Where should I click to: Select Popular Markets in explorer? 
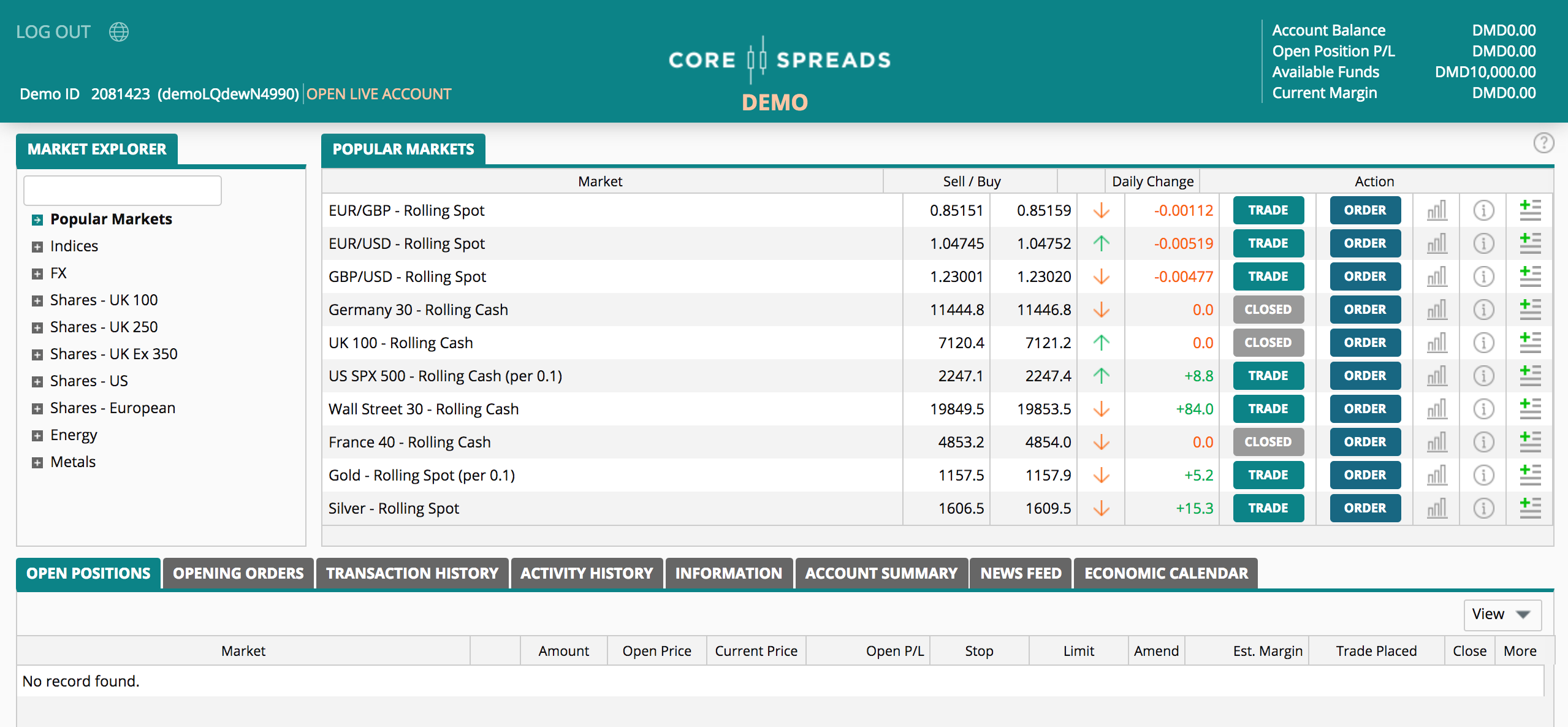(x=111, y=219)
